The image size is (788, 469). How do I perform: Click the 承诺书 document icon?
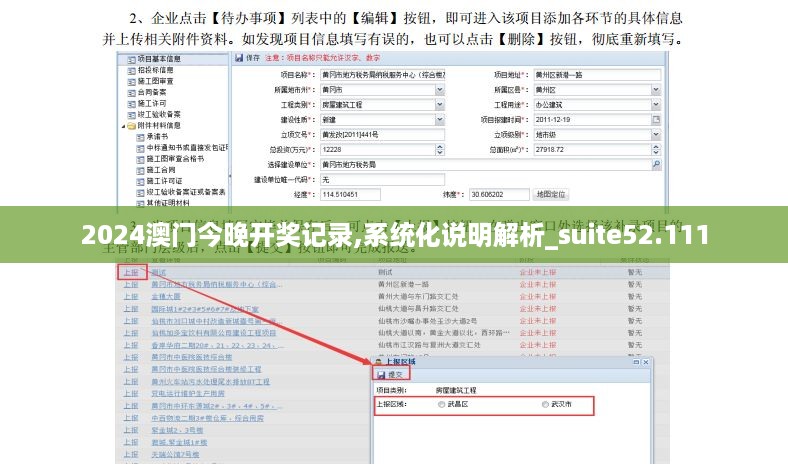(x=140, y=137)
